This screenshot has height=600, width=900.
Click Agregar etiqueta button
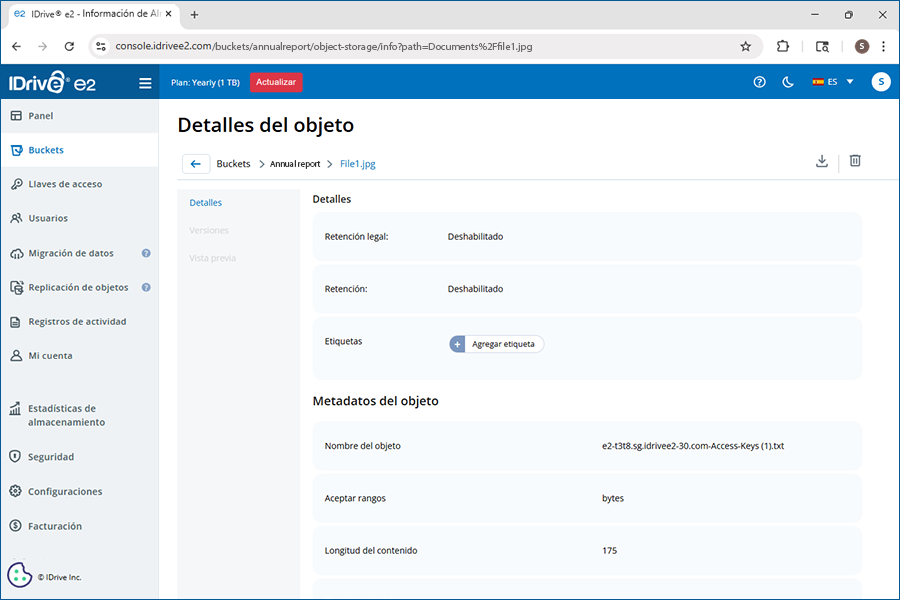point(497,344)
